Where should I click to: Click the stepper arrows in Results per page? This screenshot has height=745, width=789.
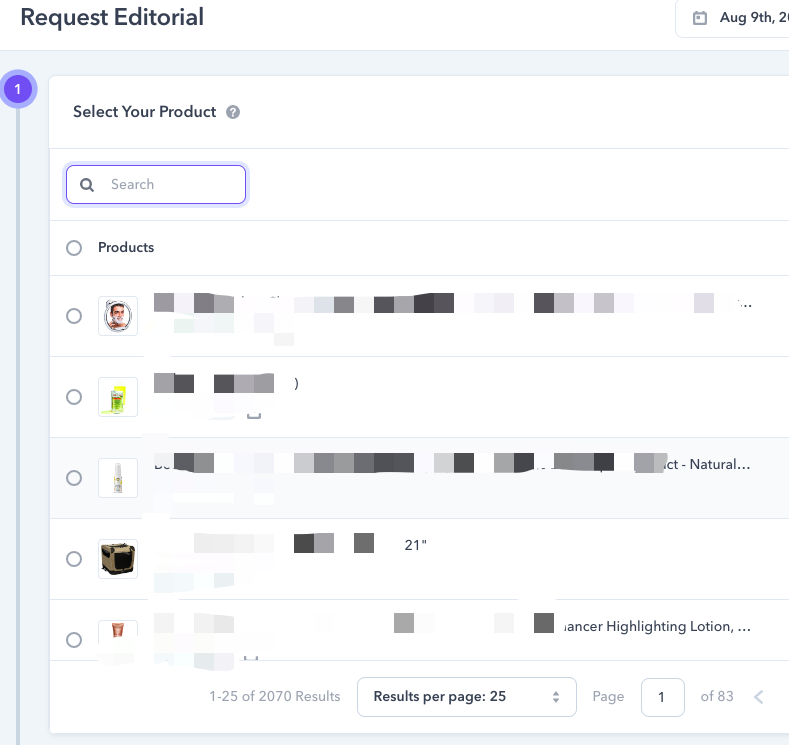click(x=556, y=697)
